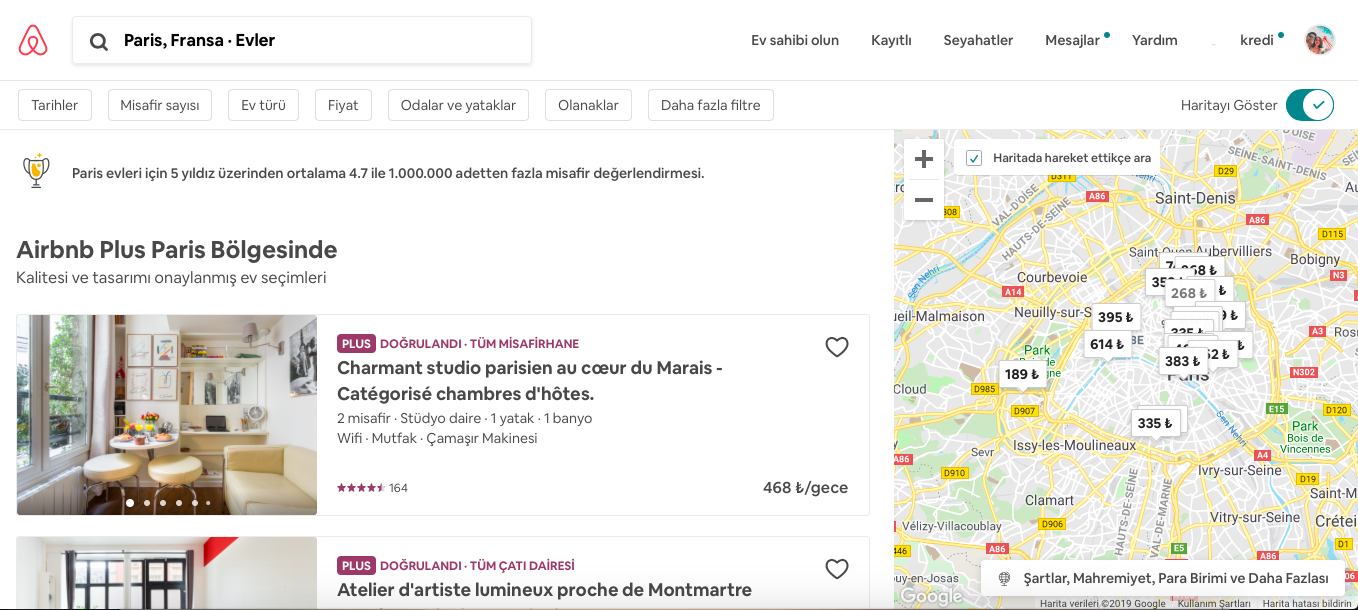Go to Ev sahibi olun
Screen dimensions: 1358x610
pyautogui.click(x=795, y=40)
